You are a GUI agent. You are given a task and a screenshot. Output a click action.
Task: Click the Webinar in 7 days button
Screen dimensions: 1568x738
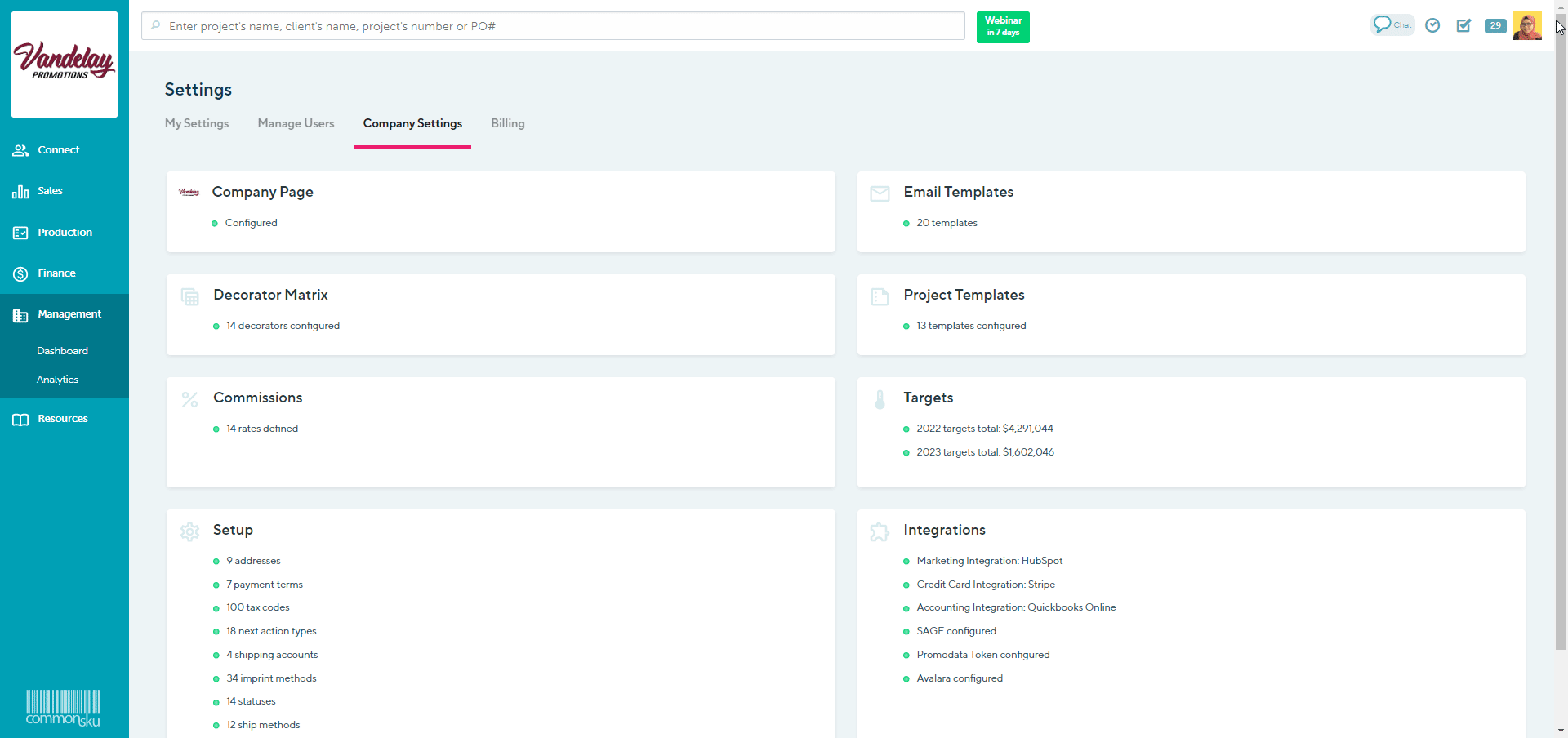click(x=1003, y=27)
